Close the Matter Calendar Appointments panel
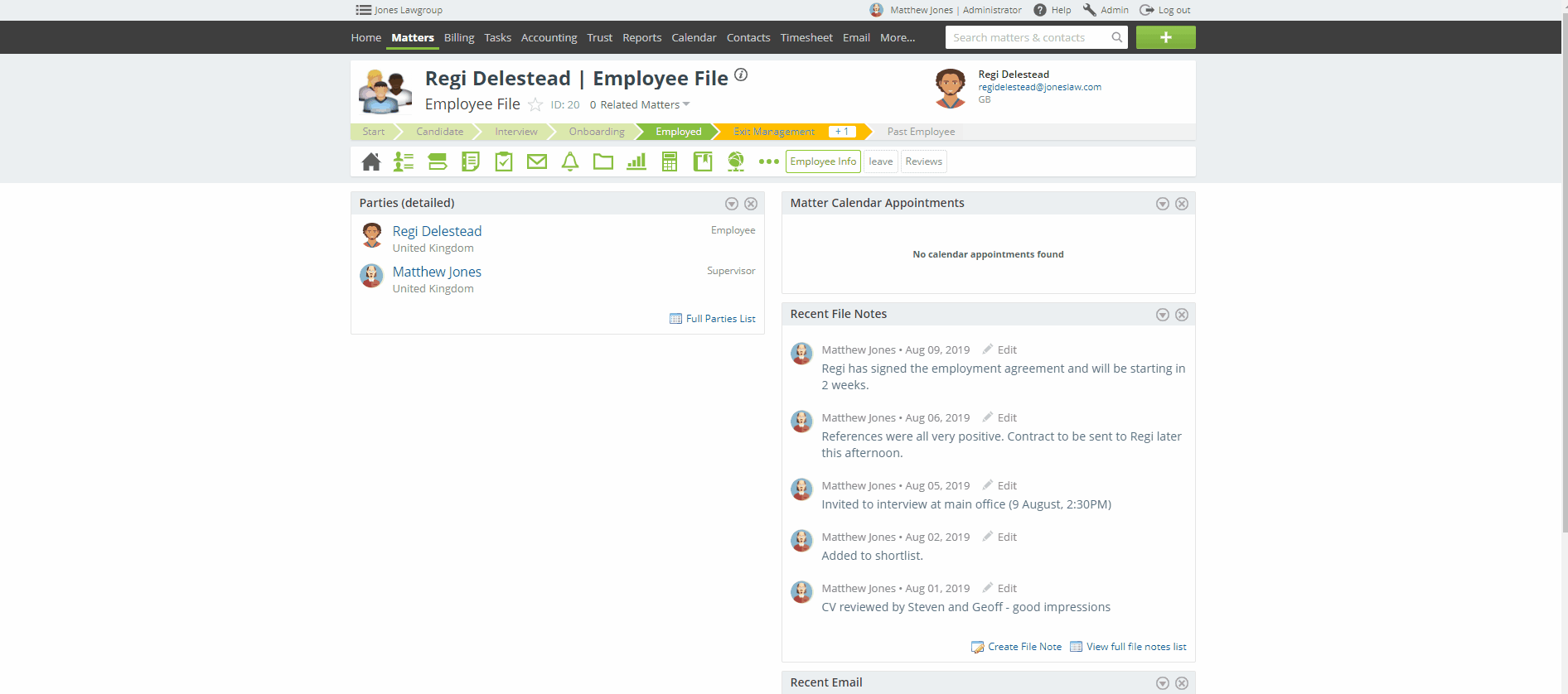1568x694 pixels. [1182, 204]
